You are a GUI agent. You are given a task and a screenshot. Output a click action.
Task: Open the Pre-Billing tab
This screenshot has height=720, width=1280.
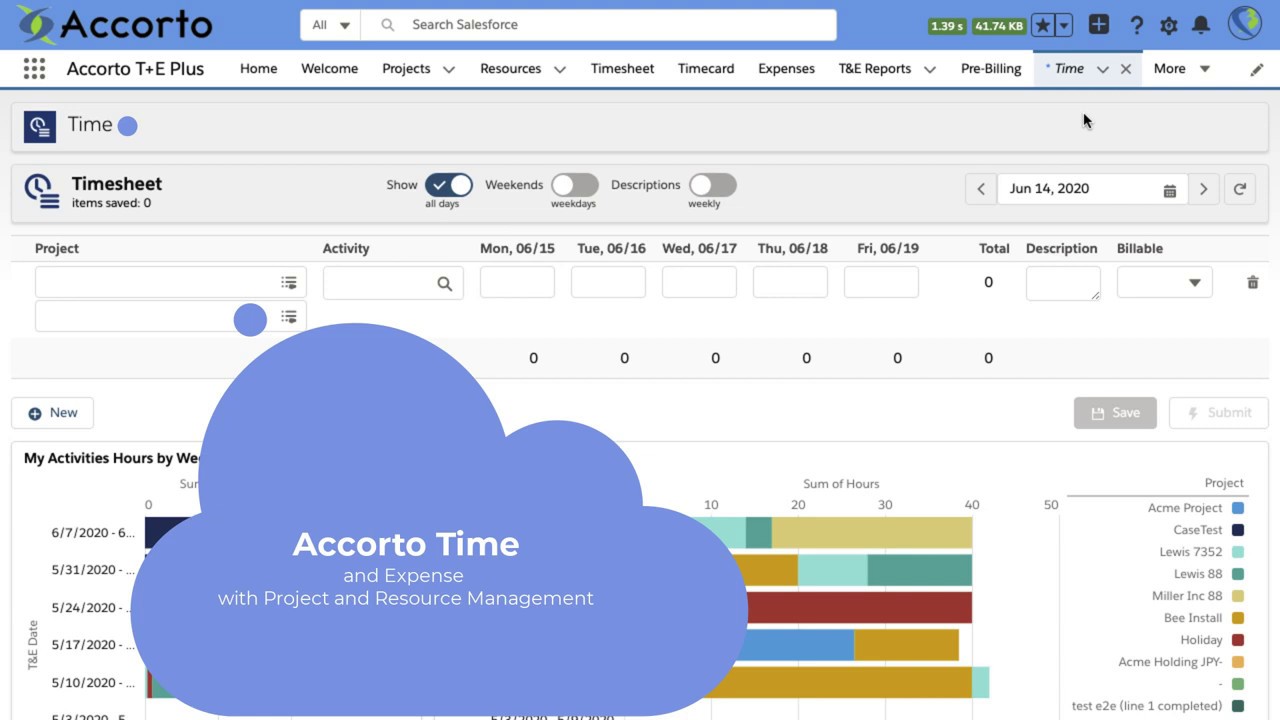click(x=991, y=69)
